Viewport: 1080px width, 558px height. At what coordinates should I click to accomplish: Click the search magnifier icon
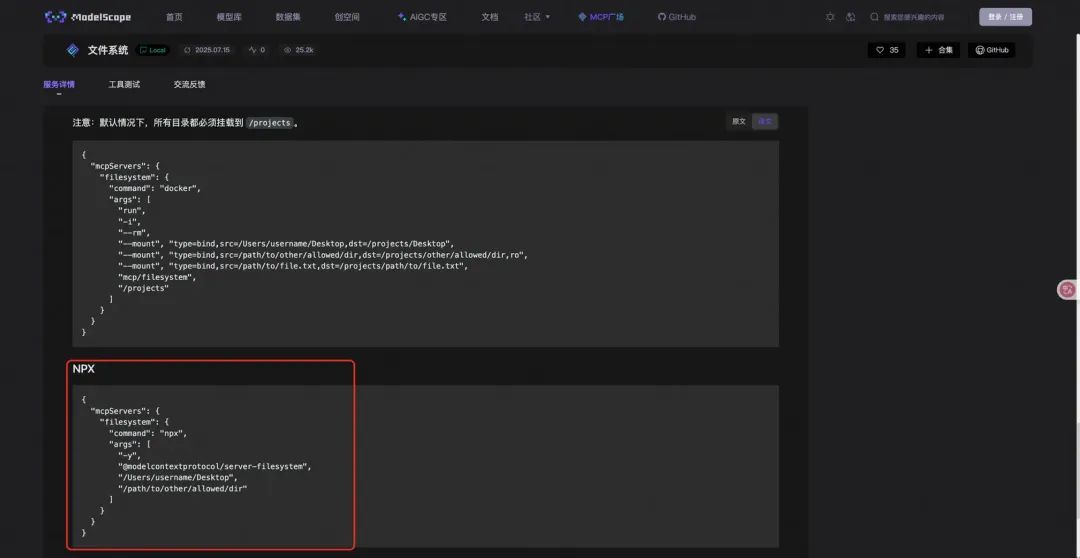(875, 17)
